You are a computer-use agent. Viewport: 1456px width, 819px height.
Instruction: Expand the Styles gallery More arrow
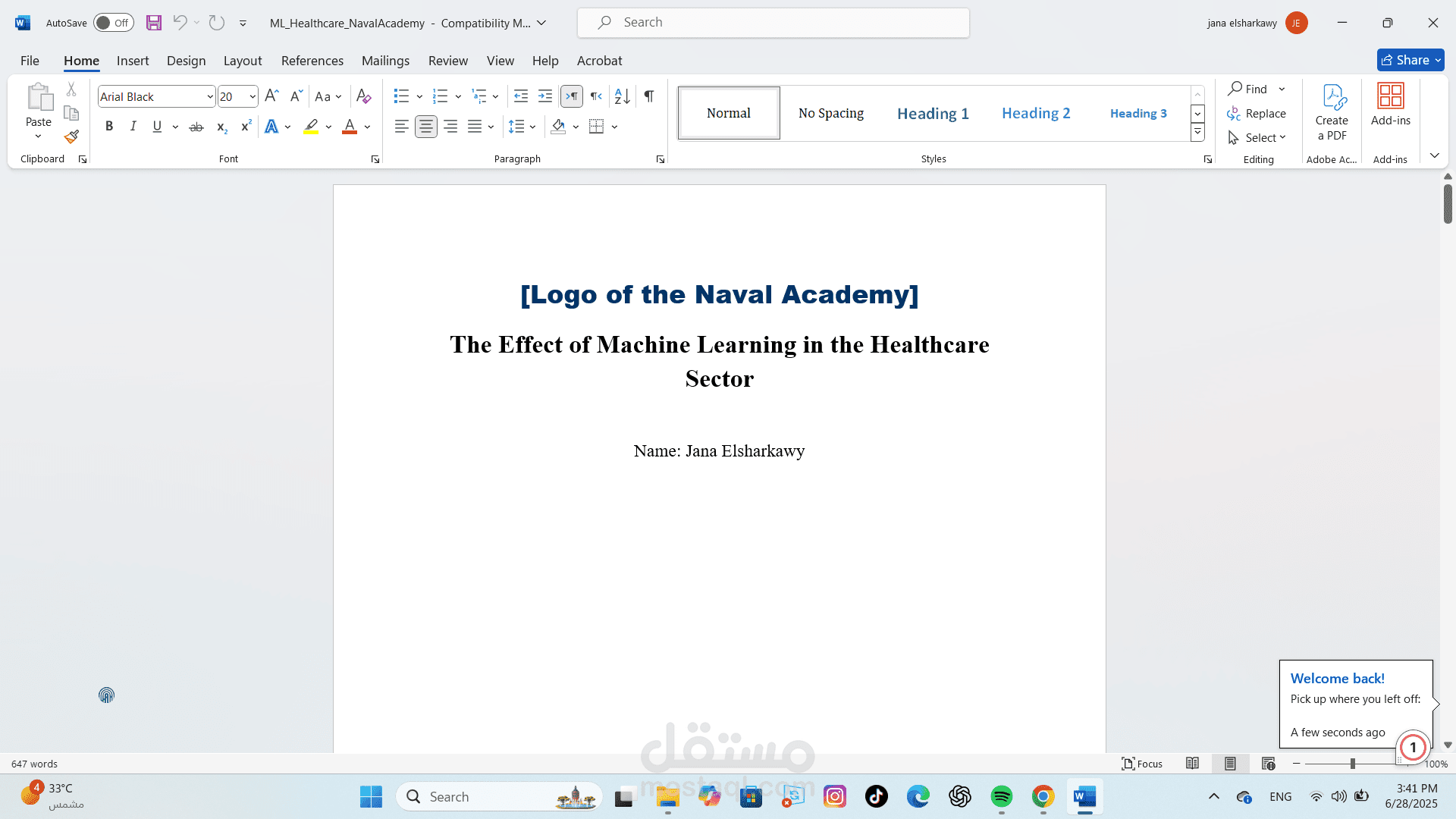point(1197,133)
